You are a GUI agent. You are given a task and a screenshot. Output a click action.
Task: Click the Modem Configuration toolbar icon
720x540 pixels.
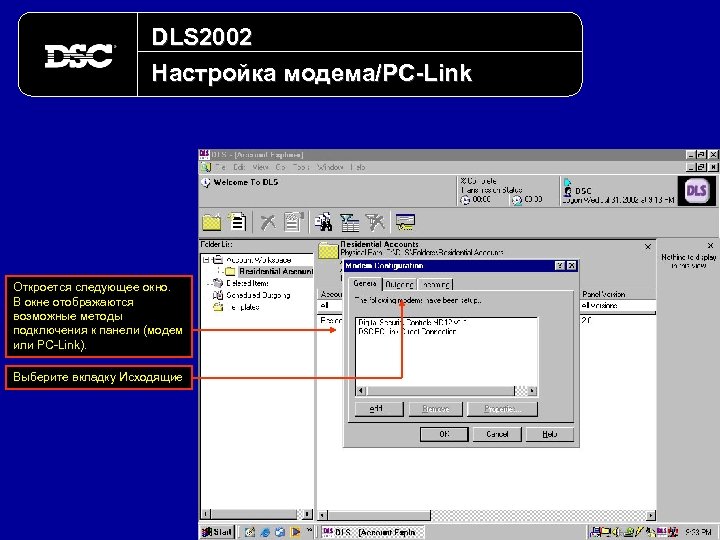(405, 222)
